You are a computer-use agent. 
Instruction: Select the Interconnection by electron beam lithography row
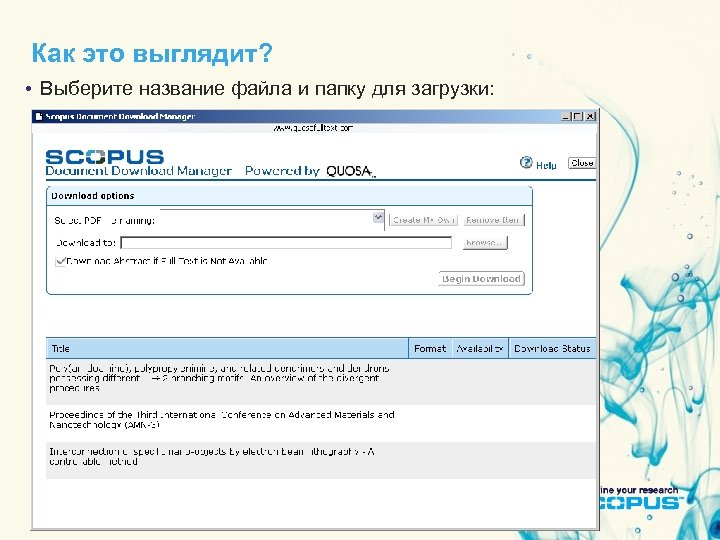[321, 460]
